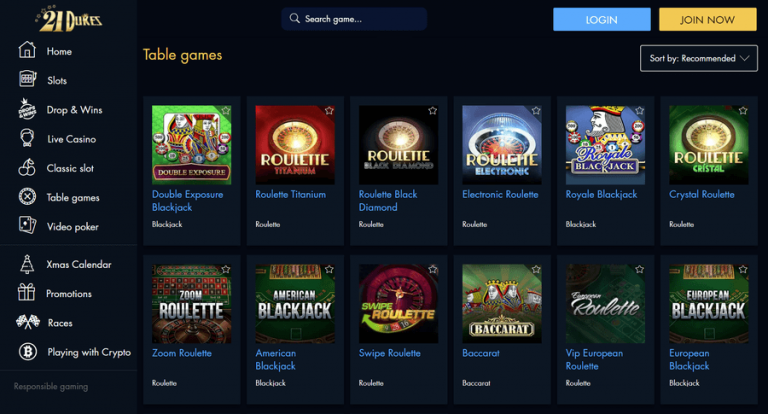Click the Search game input field
Image resolution: width=768 pixels, height=414 pixels.
(x=354, y=19)
